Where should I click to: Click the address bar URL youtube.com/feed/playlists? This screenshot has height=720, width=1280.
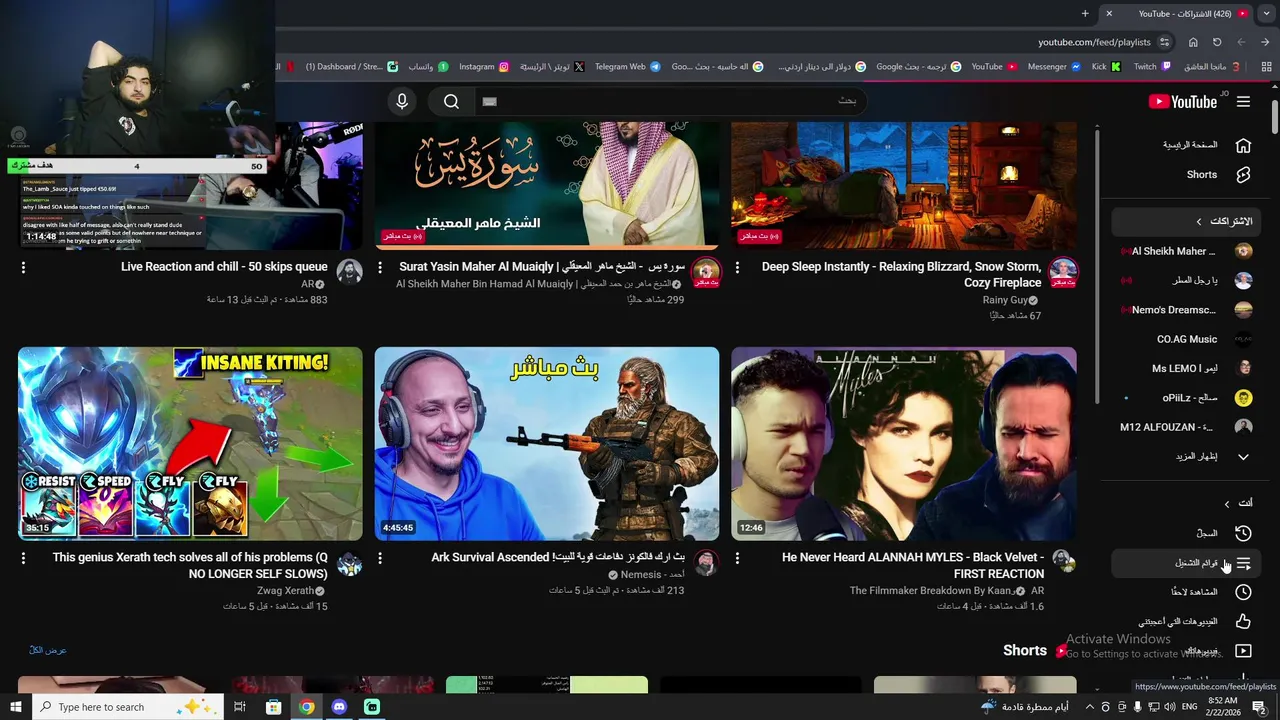[x=1094, y=42]
